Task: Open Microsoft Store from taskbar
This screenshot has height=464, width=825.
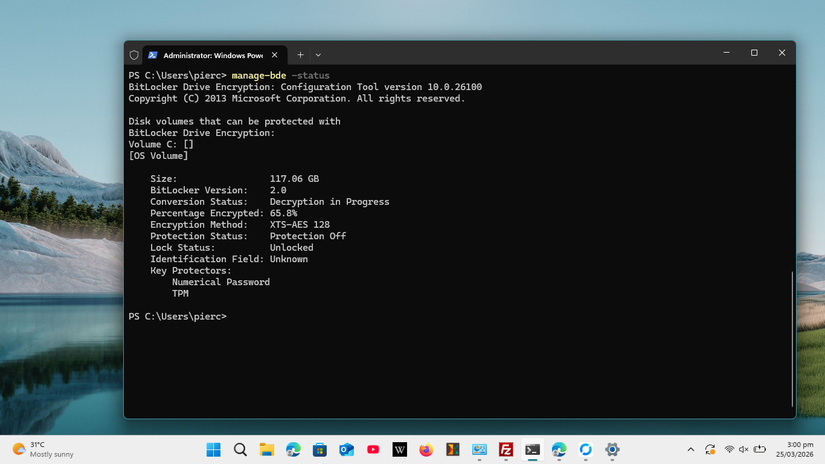Action: click(x=320, y=450)
